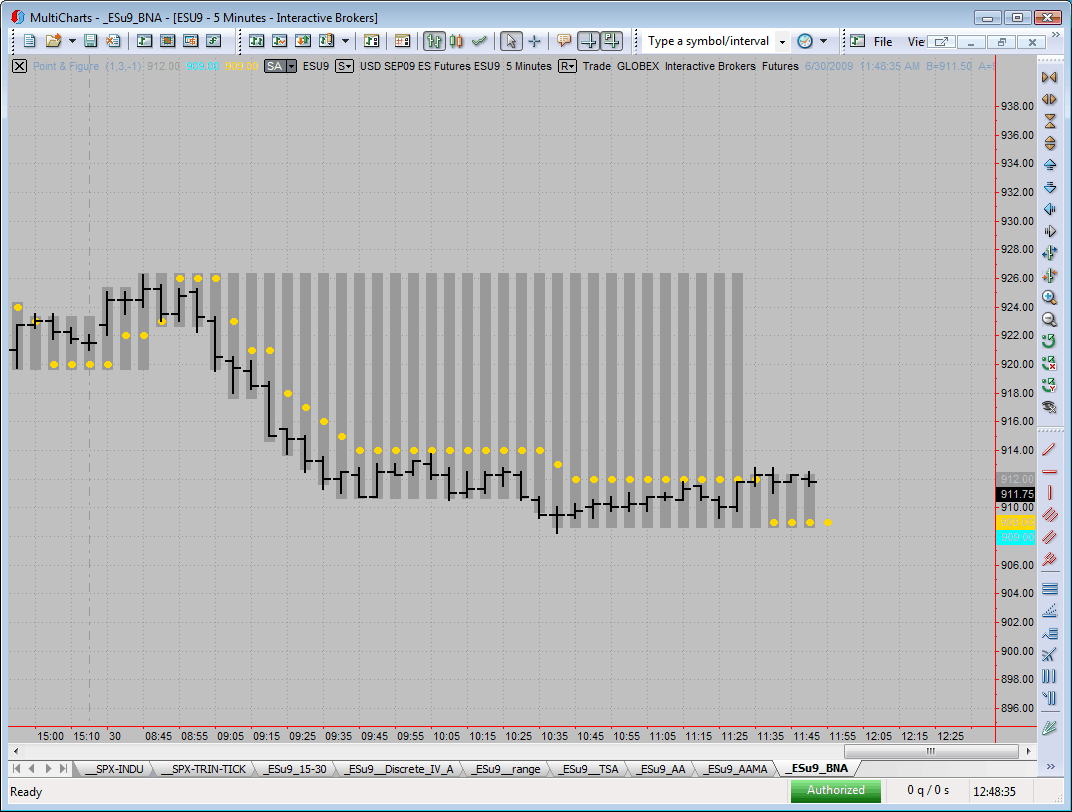Jump to first workspace tab arrow
The height and width of the screenshot is (812, 1072).
[x=16, y=769]
